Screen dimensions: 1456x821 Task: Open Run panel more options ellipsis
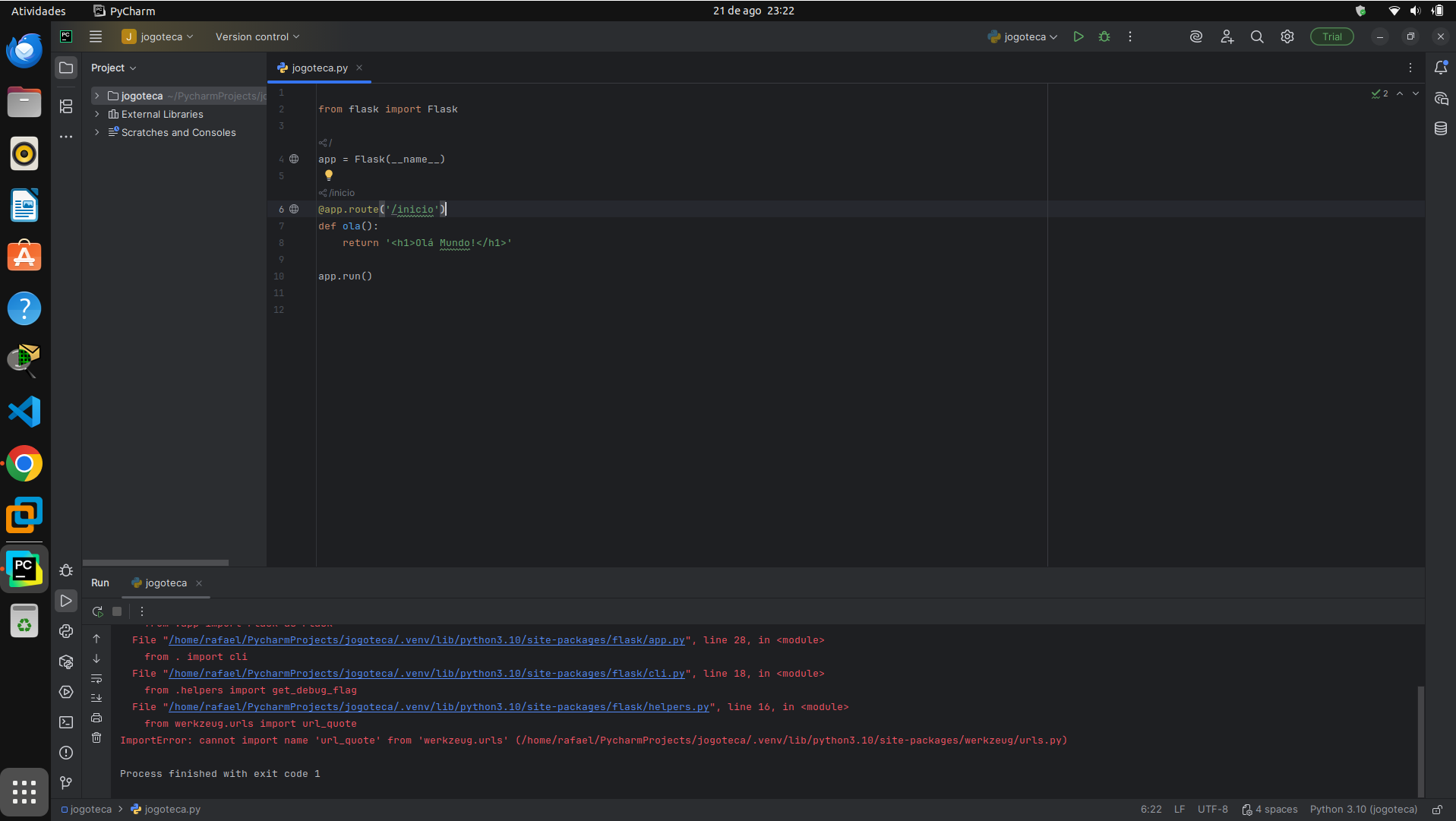[142, 611]
